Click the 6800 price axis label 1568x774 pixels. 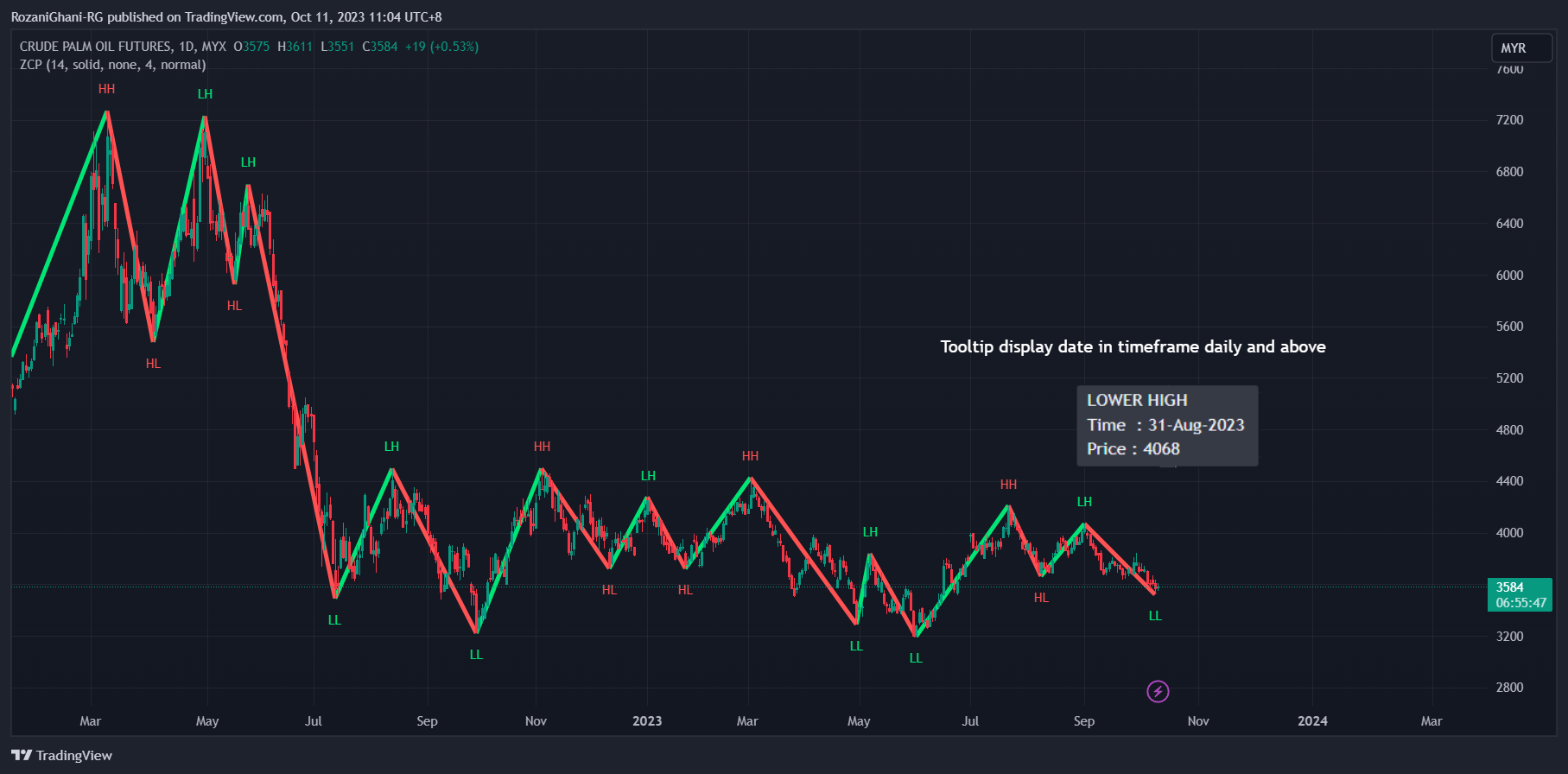pos(1509,172)
